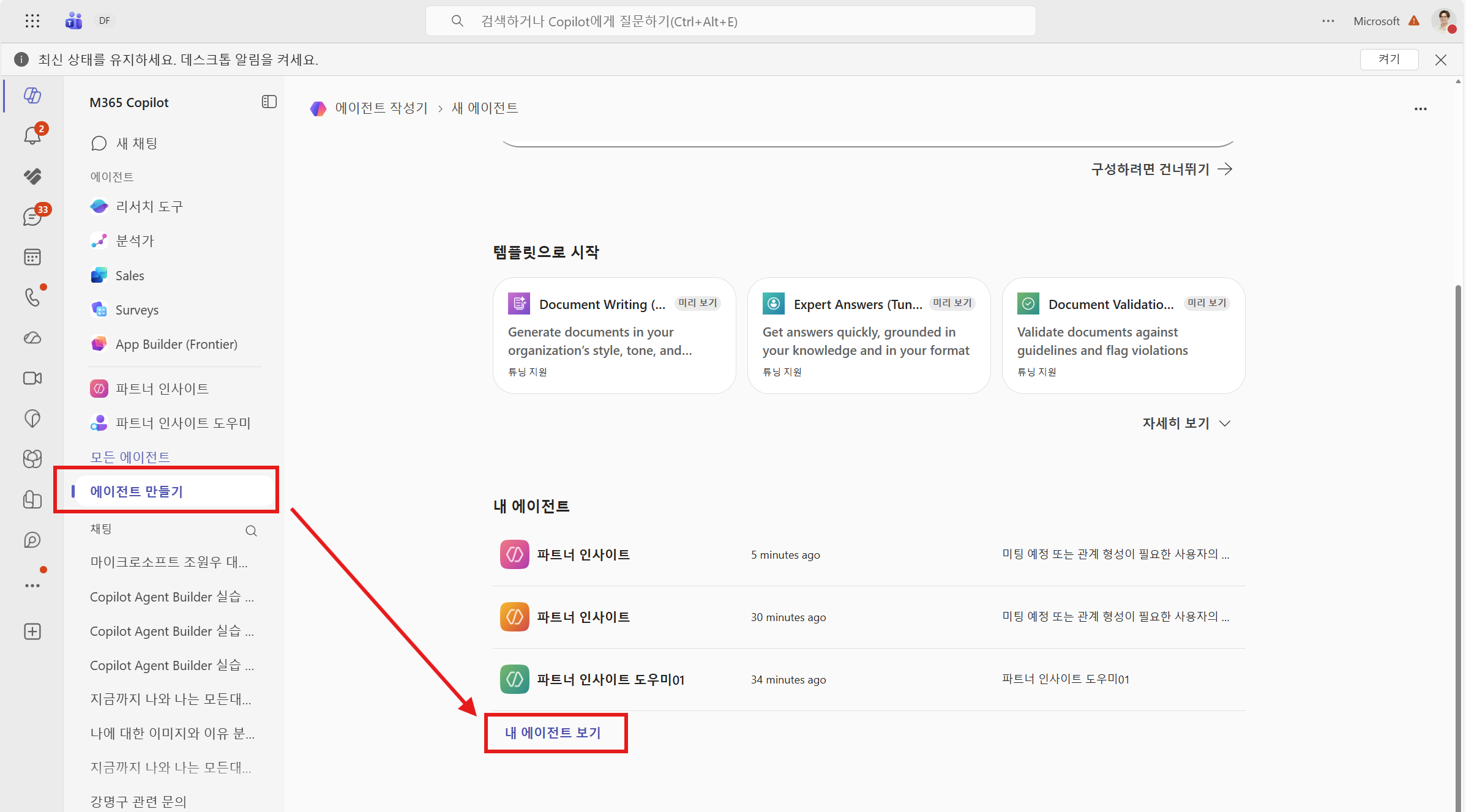Open Sales agent in sidebar

[x=117, y=275]
